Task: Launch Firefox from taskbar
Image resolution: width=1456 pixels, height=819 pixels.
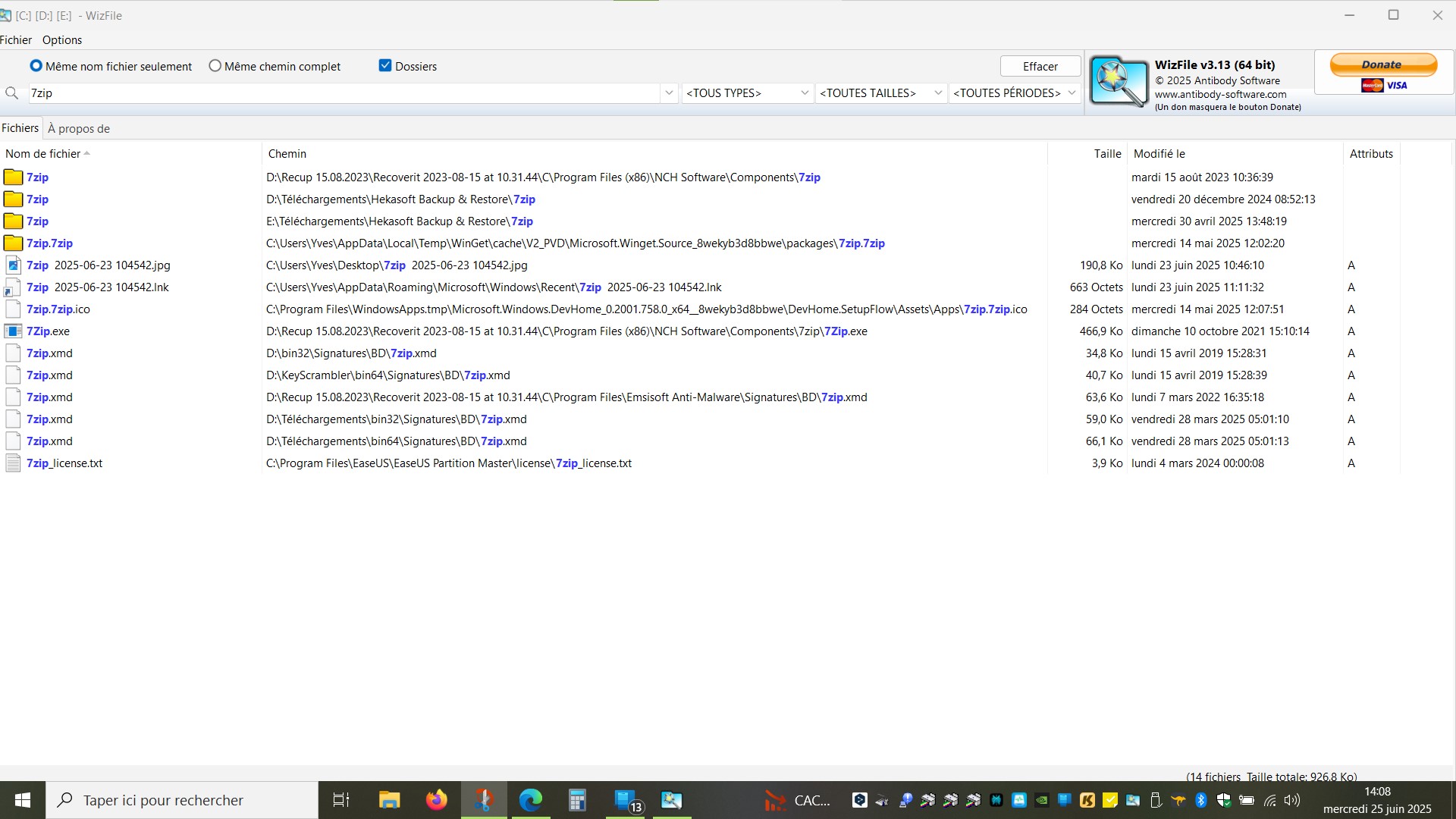Action: click(437, 800)
